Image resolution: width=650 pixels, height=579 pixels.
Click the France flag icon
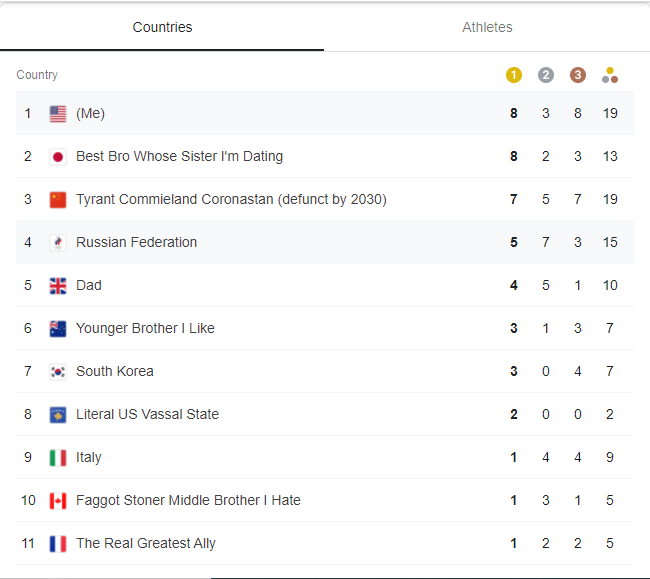coord(58,544)
